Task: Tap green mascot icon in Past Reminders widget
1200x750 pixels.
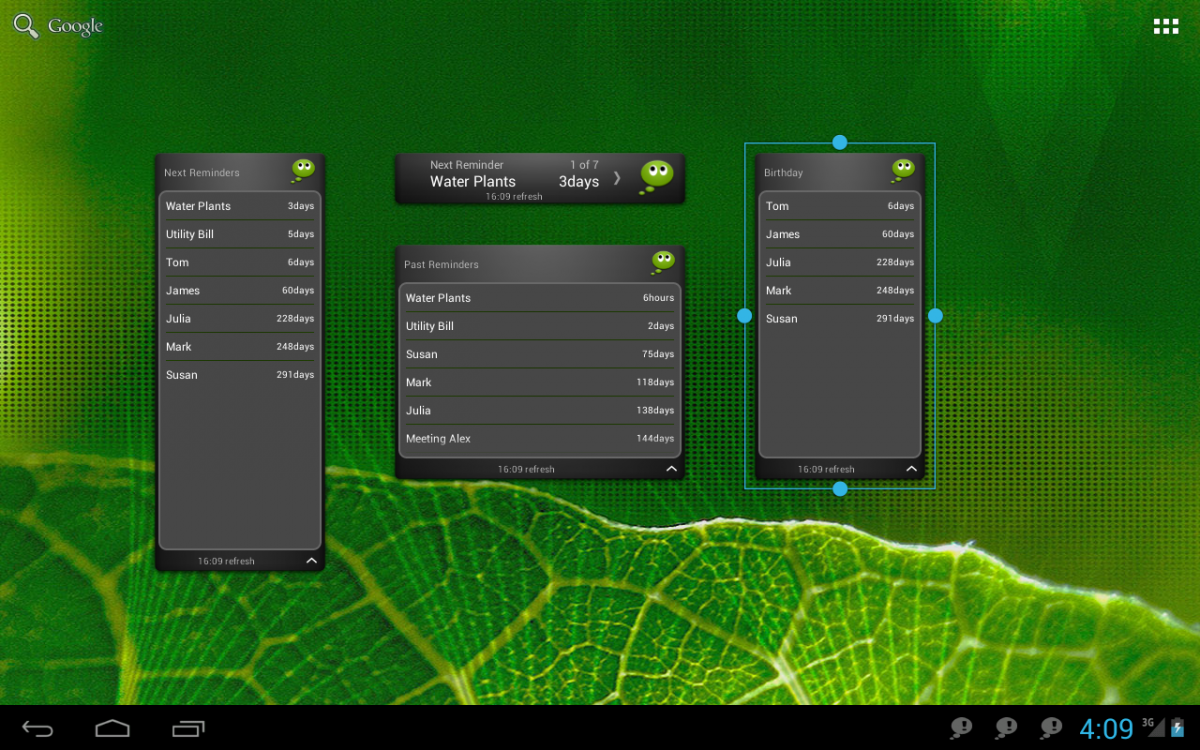Action: click(663, 262)
